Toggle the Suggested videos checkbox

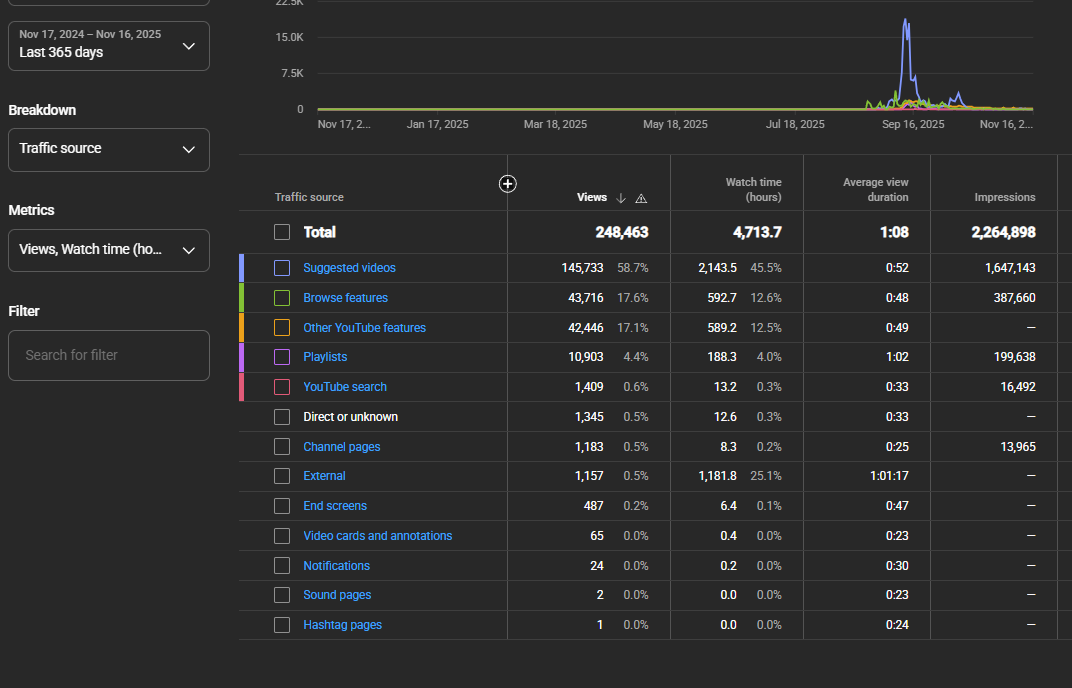tap(282, 268)
